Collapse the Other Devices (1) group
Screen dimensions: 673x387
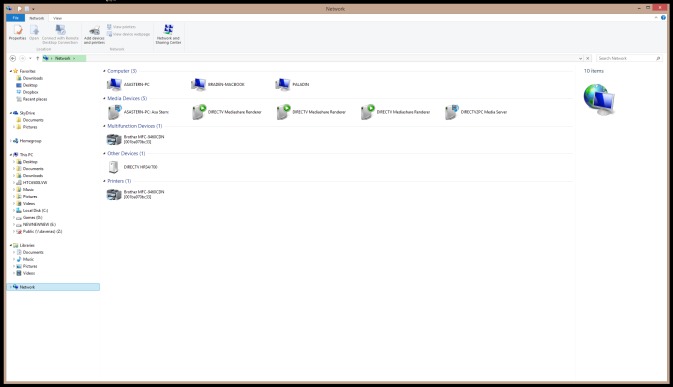tap(104, 153)
